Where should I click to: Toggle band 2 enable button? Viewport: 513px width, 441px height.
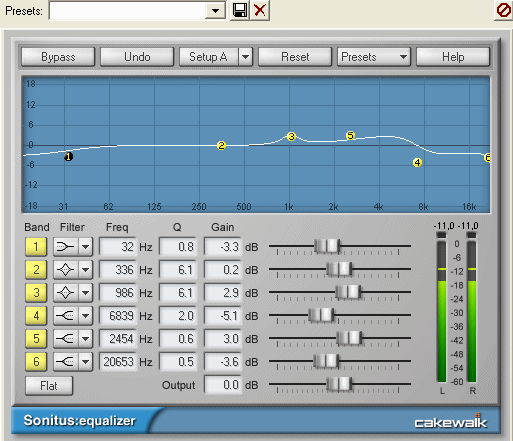(36, 270)
